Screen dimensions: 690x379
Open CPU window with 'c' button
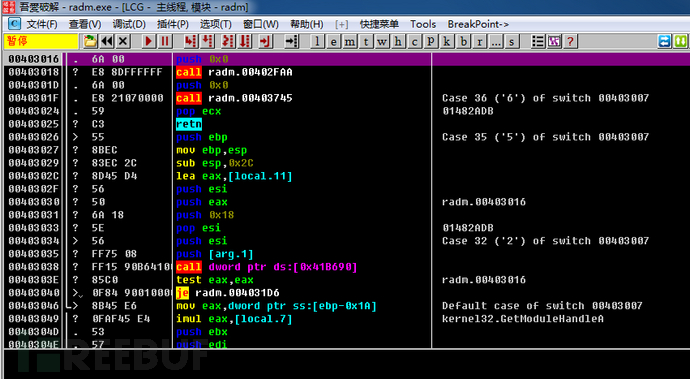pos(414,41)
